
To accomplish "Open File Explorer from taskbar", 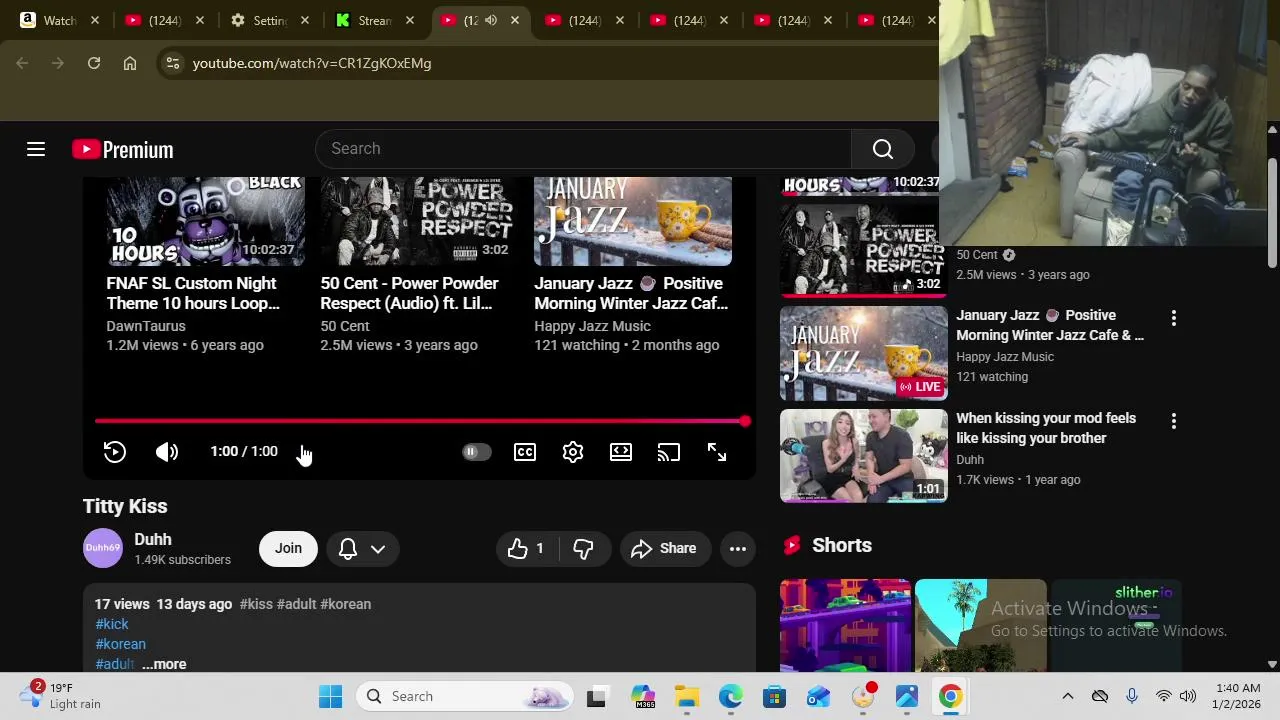I will pos(687,696).
